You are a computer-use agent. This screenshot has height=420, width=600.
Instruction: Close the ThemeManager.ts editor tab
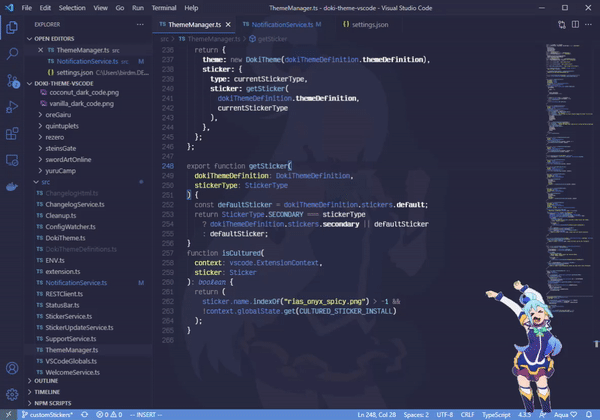point(228,24)
